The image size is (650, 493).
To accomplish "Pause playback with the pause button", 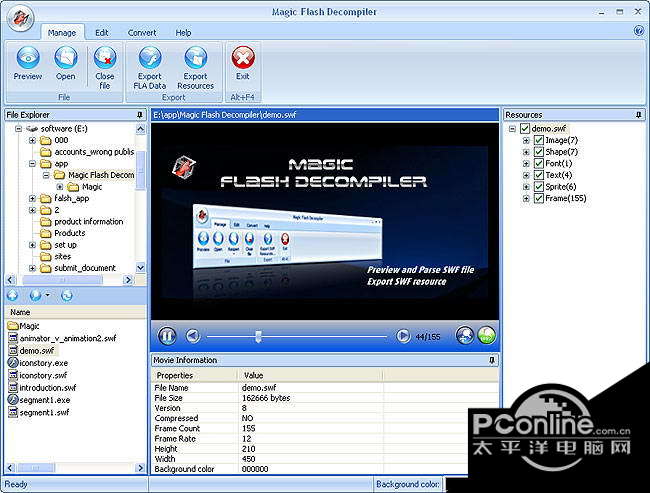I will pos(167,336).
